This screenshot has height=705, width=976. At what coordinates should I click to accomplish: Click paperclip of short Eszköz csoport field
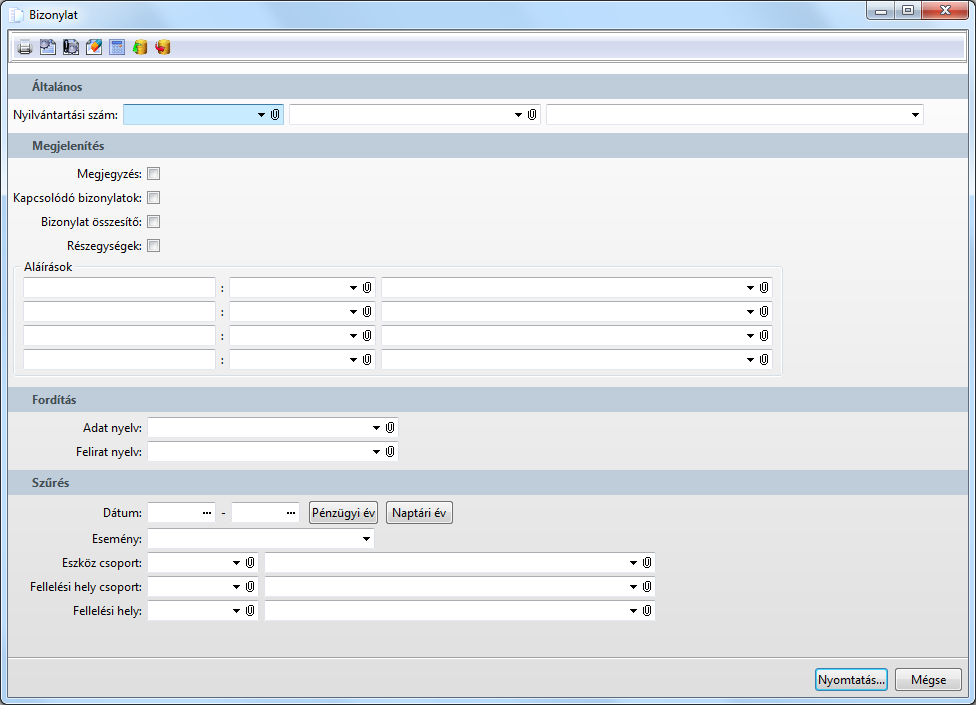[250, 563]
